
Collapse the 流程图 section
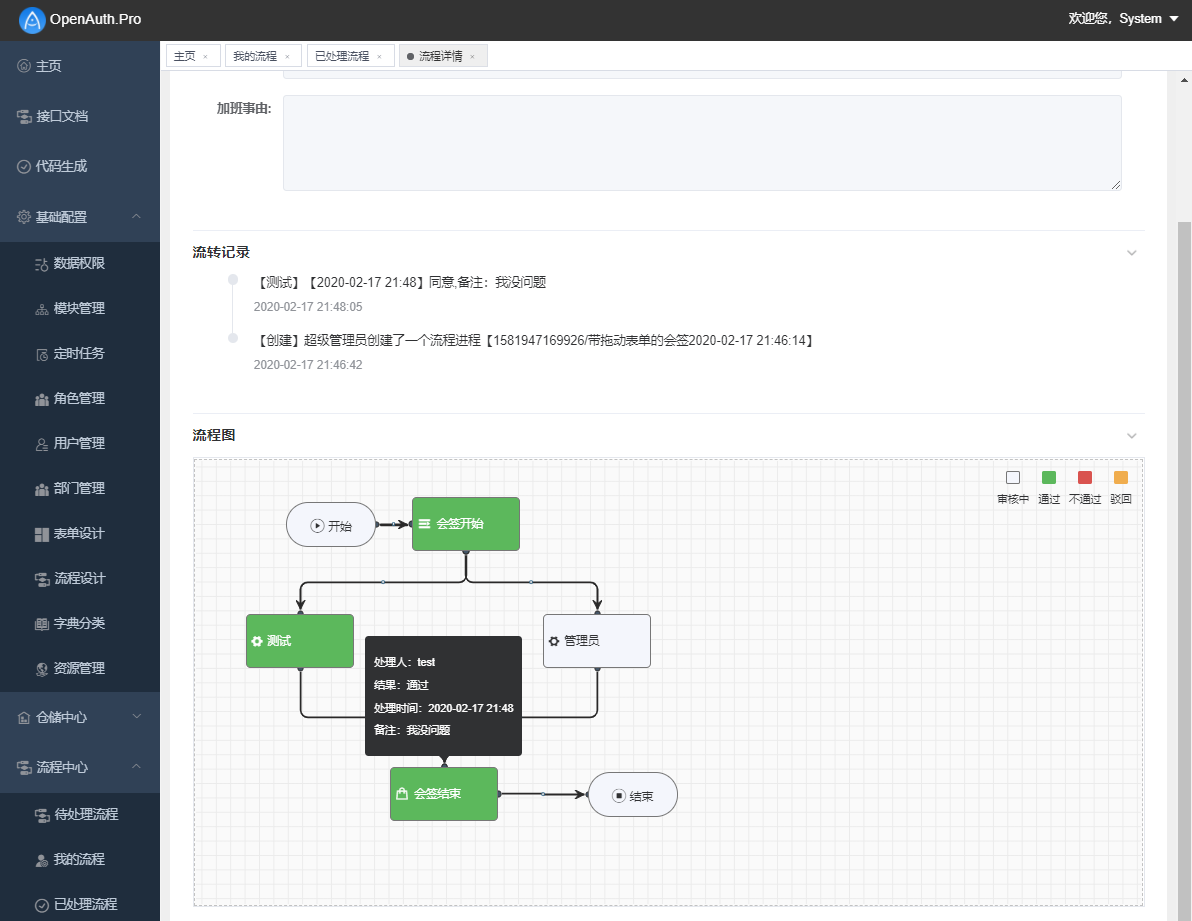pyautogui.click(x=1131, y=436)
